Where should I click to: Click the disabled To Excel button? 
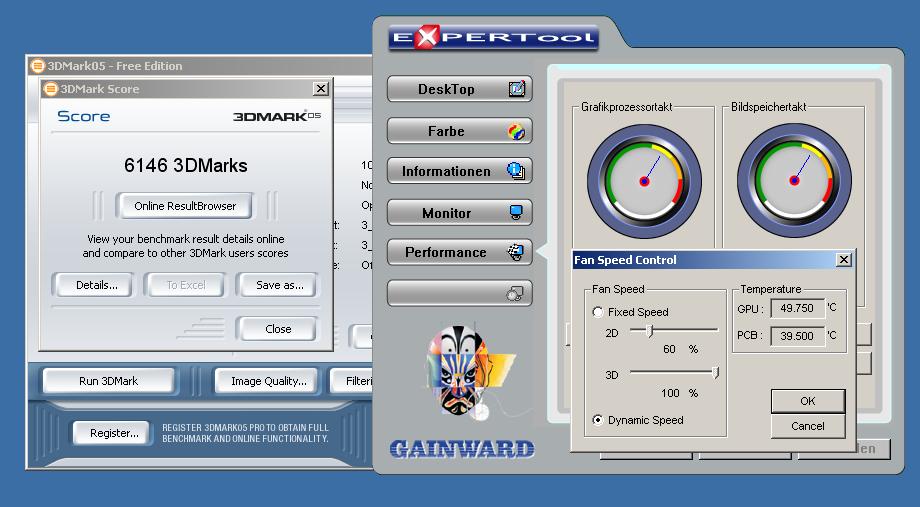click(186, 285)
